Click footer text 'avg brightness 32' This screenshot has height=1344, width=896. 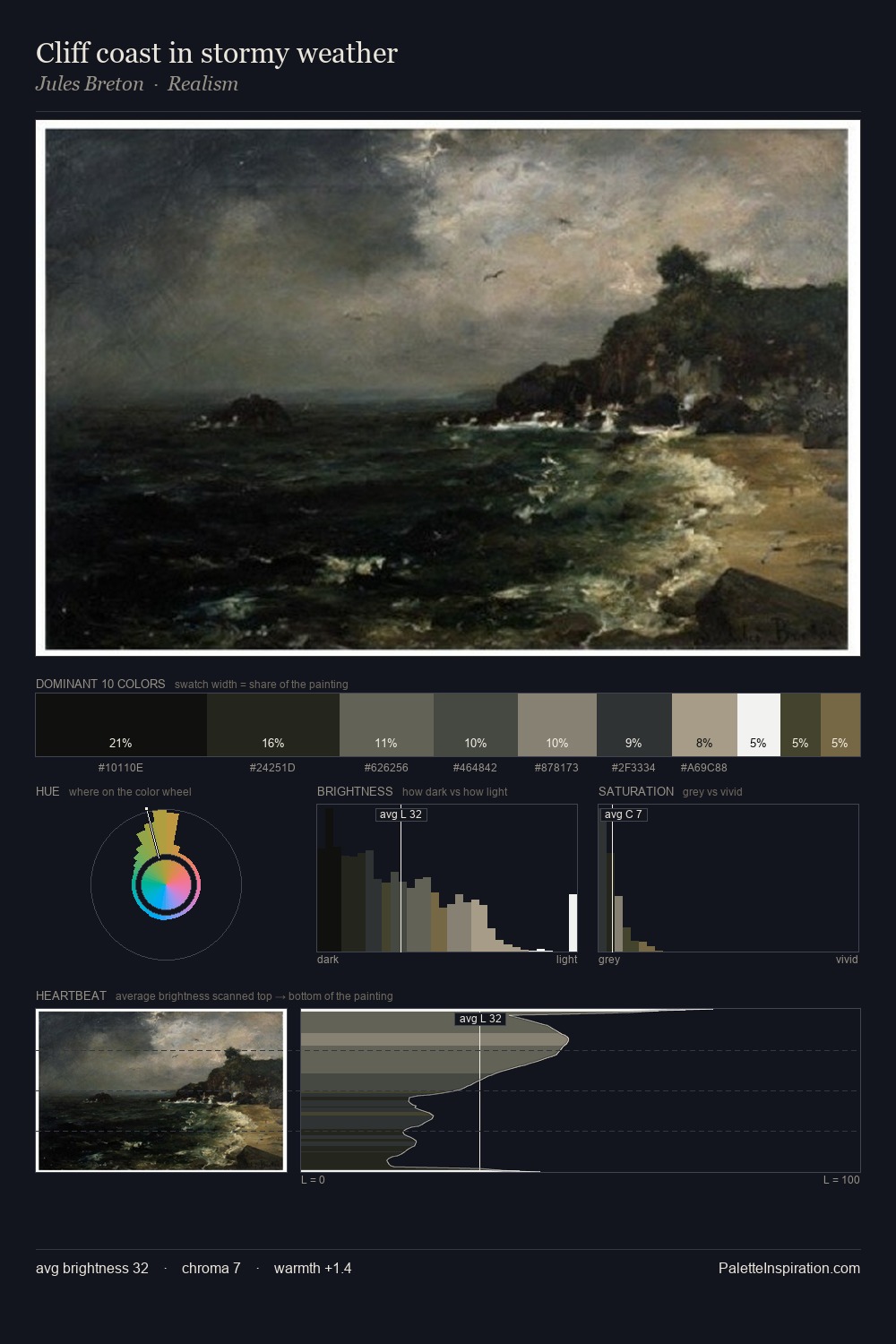click(92, 1269)
